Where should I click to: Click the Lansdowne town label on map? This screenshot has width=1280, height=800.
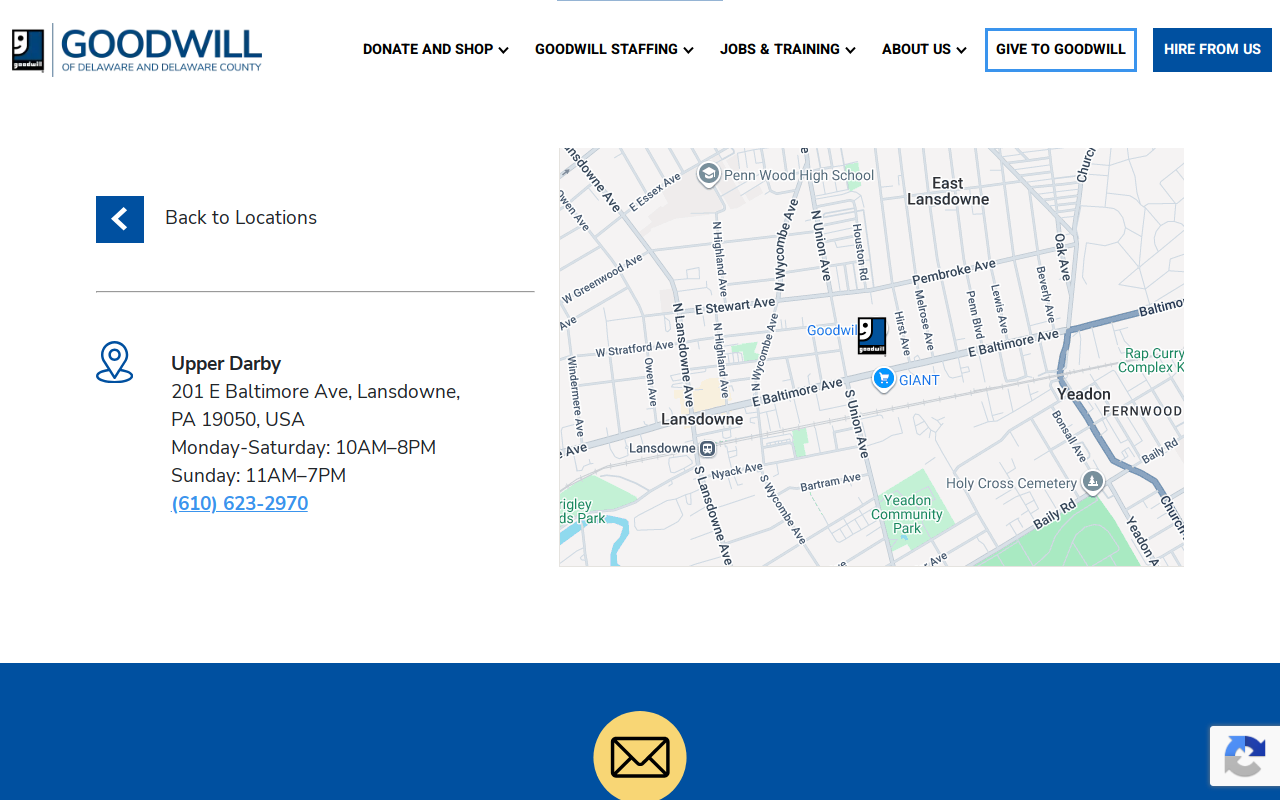click(702, 419)
